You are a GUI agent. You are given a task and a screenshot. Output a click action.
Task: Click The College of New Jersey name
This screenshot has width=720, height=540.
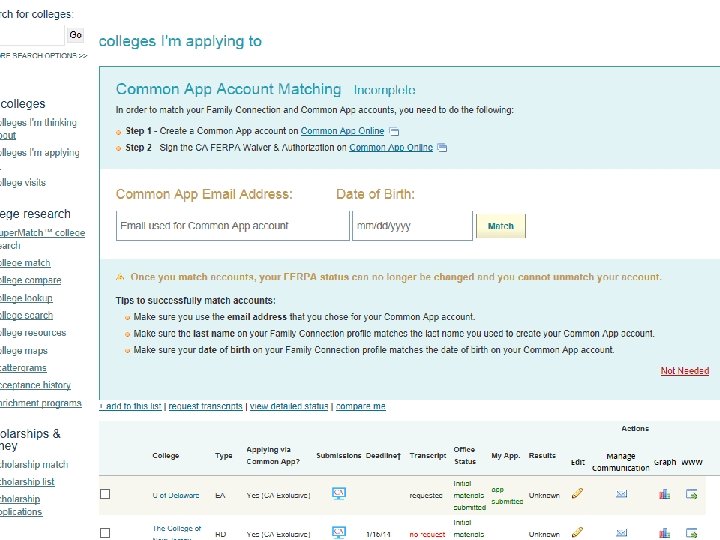pyautogui.click(x=176, y=533)
